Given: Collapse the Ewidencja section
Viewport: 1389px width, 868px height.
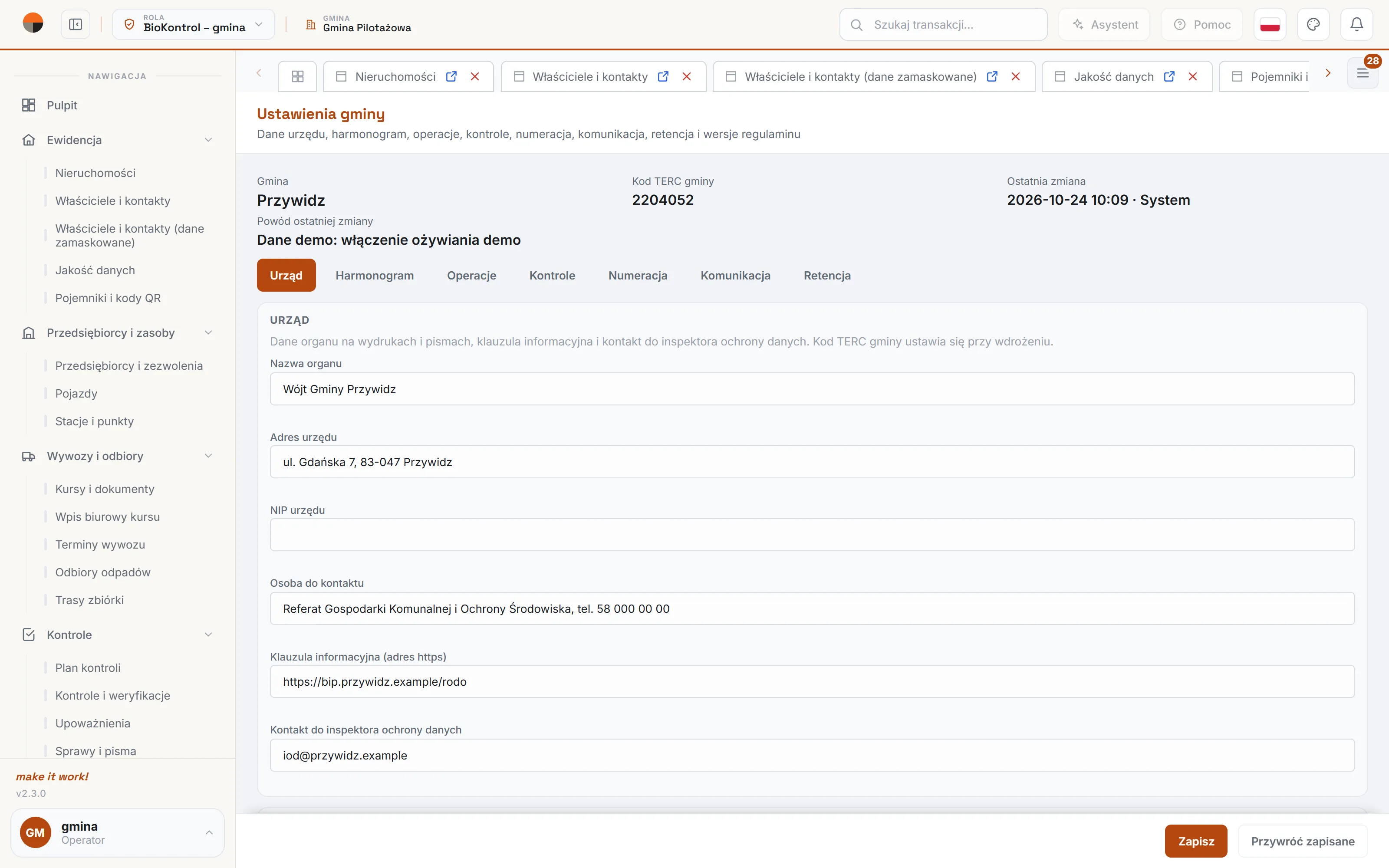Looking at the screenshot, I should pos(208,140).
